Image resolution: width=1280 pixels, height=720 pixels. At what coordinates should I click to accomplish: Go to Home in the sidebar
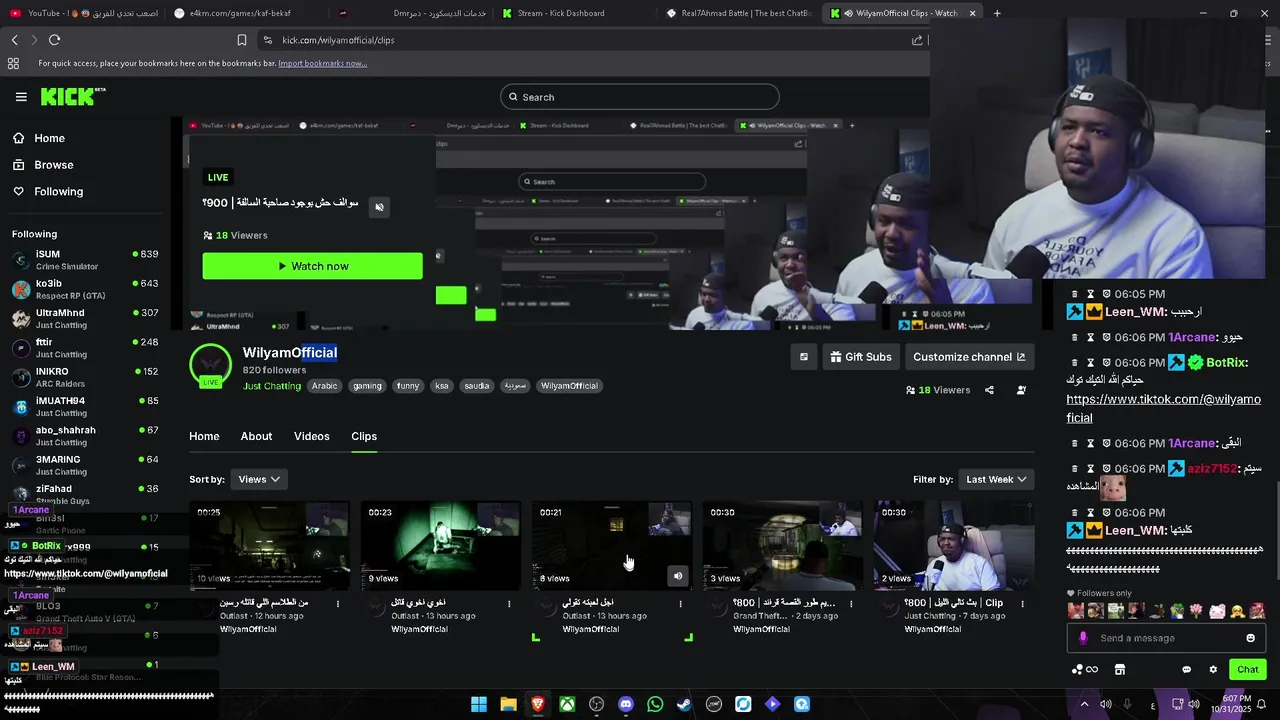point(49,138)
